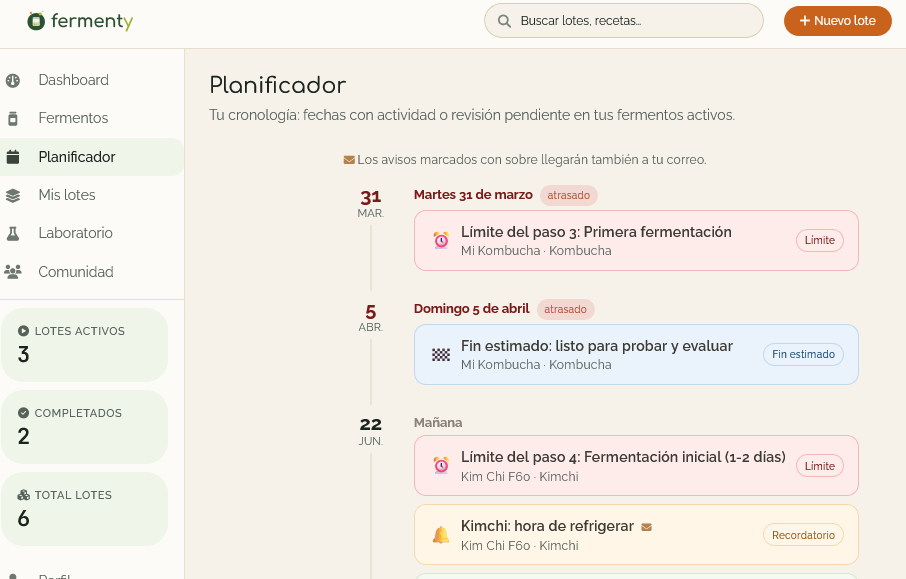This screenshot has height=579, width=906.
Task: Open Fin estimado: listo para probar card
Action: 636,354
